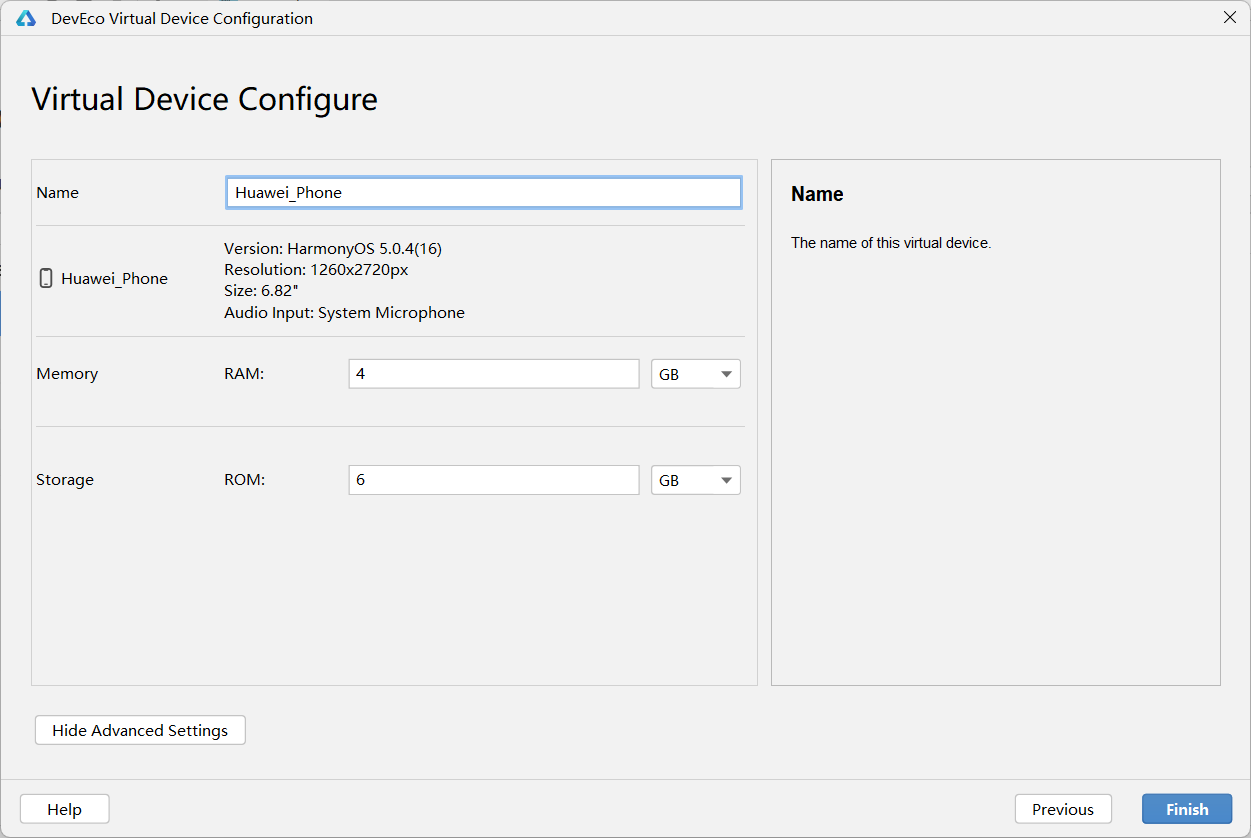Open the ROM unit GB dropdown
This screenshot has width=1251, height=838.
point(696,480)
